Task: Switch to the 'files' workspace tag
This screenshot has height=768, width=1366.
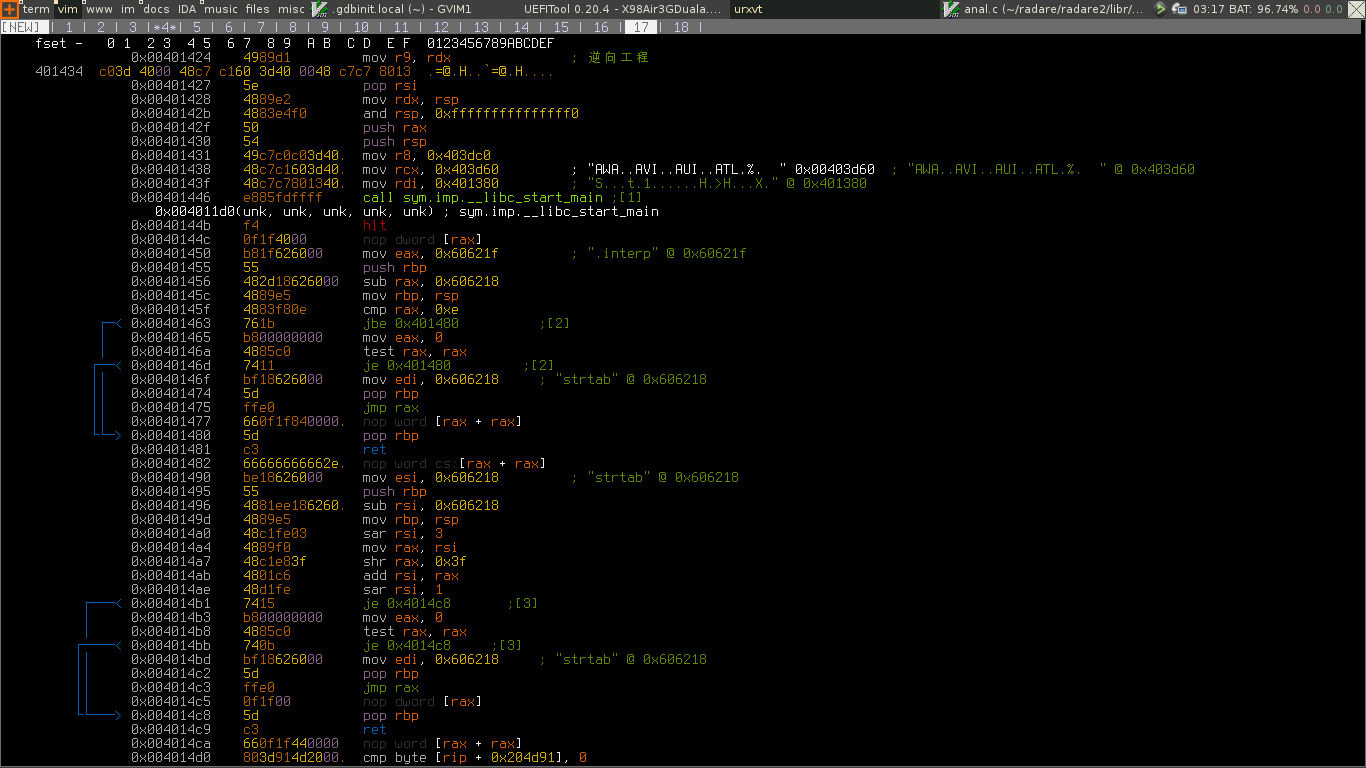Action: pos(258,9)
